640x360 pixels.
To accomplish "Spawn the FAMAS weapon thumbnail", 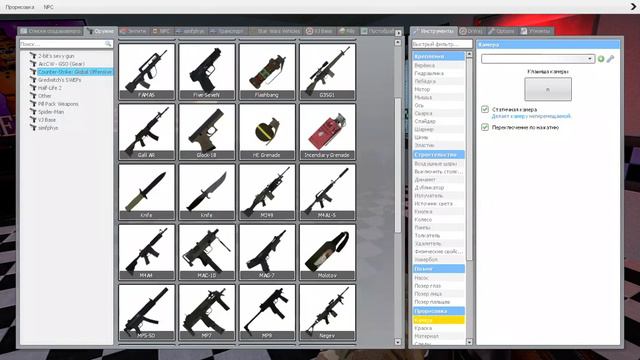I will (147, 71).
